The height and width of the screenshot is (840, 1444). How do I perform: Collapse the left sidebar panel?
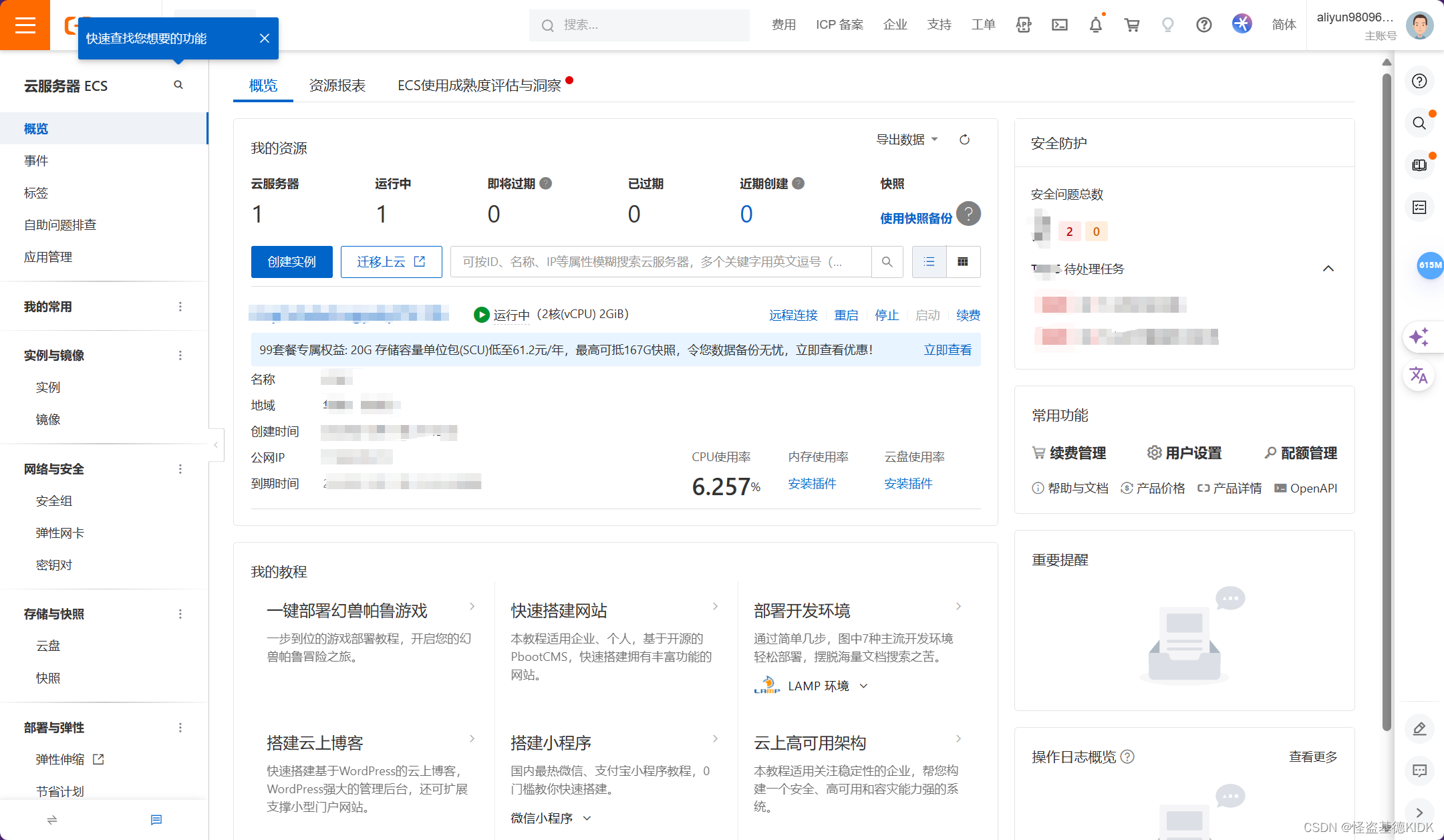pyautogui.click(x=215, y=444)
